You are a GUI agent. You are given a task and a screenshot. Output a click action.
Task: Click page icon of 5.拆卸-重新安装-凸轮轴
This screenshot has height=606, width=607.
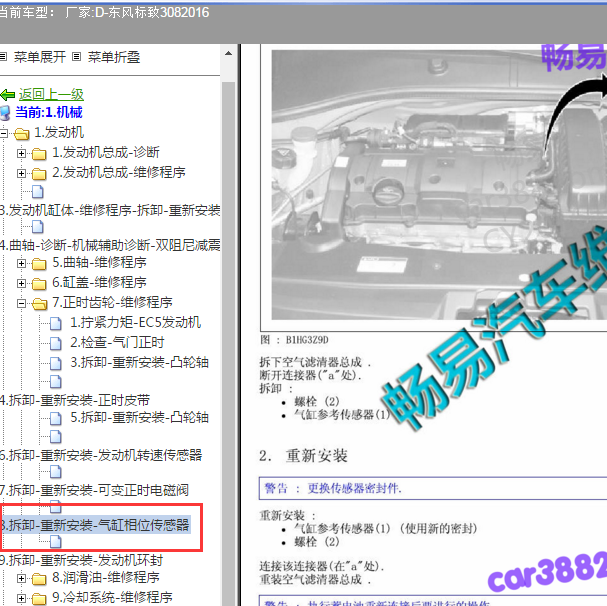[56, 418]
